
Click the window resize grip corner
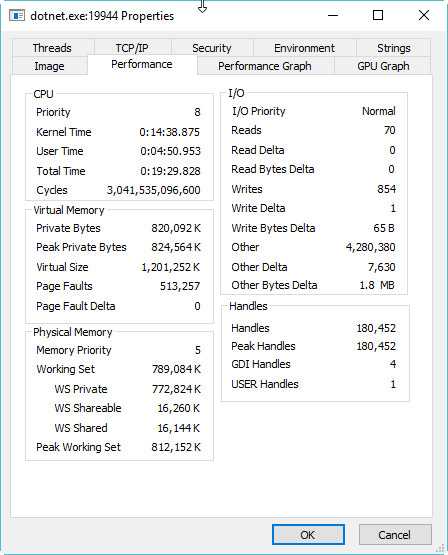440,548
